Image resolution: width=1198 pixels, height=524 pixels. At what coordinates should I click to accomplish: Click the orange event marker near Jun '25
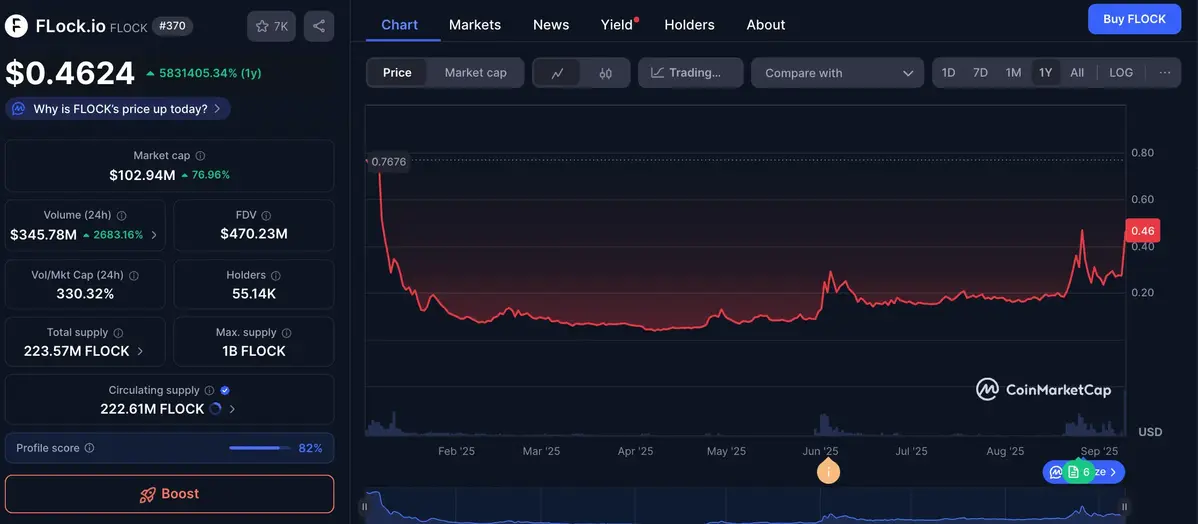[x=828, y=472]
